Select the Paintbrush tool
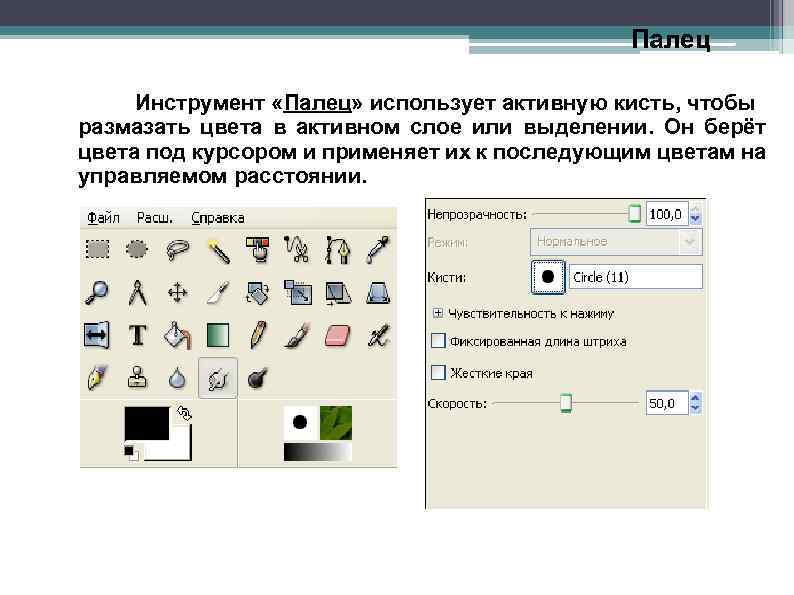The height and width of the screenshot is (595, 794). (x=297, y=335)
